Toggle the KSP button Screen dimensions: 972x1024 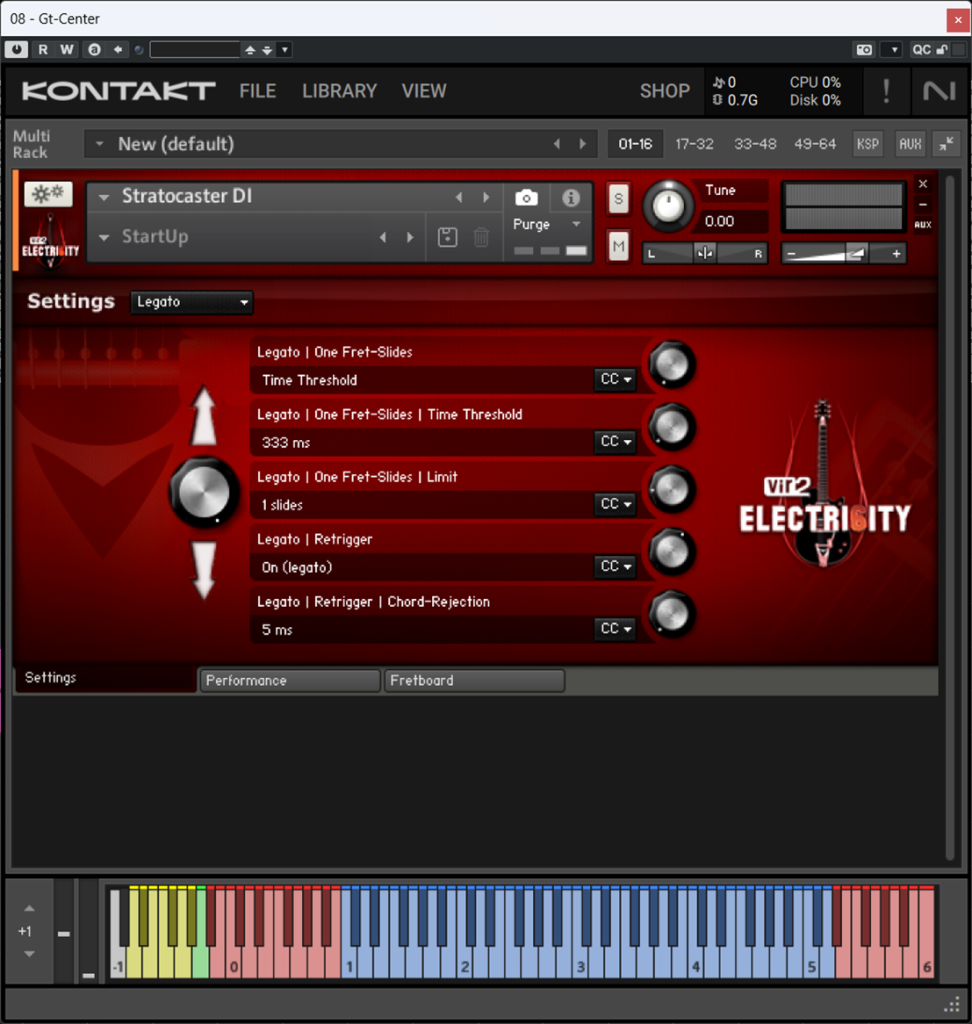(867, 144)
